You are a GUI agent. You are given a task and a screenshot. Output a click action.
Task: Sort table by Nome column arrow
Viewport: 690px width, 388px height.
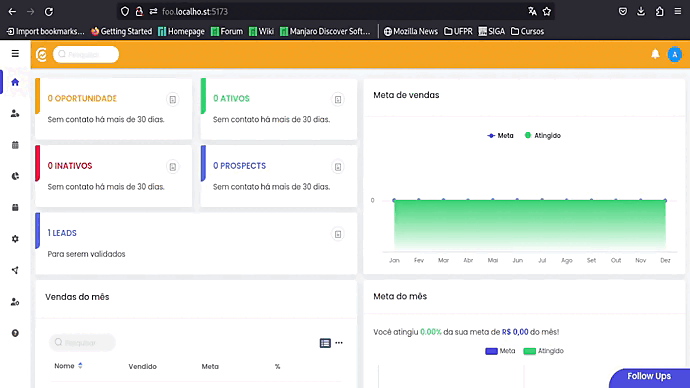80,366
